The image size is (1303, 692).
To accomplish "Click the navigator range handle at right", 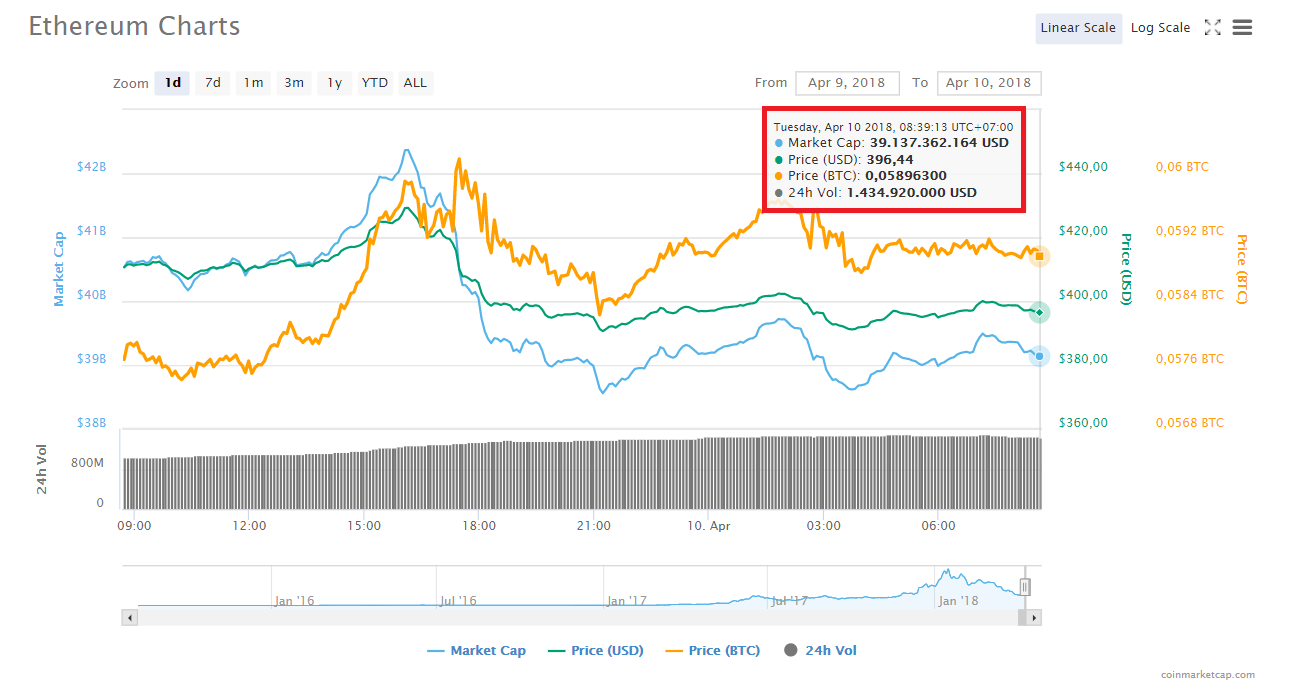I will 1024,587.
